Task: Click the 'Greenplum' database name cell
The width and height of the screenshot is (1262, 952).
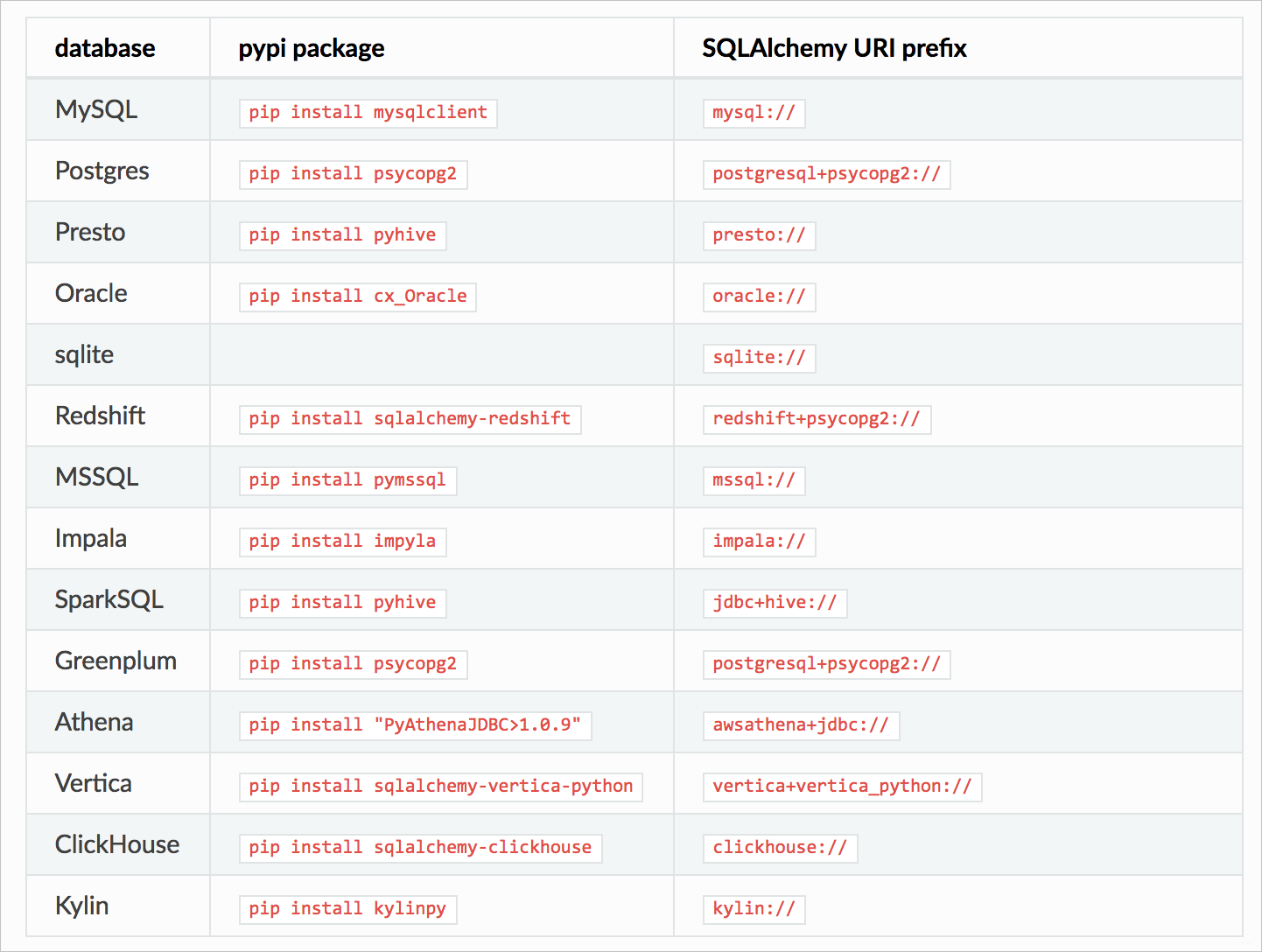Action: pyautogui.click(x=116, y=661)
